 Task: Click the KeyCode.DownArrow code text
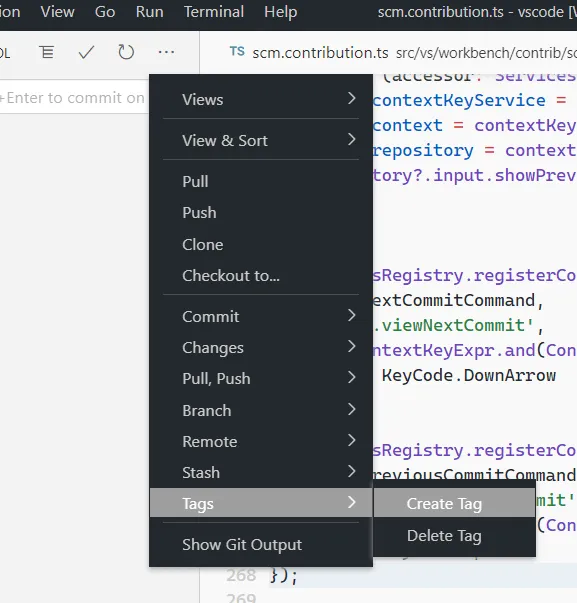click(x=469, y=375)
